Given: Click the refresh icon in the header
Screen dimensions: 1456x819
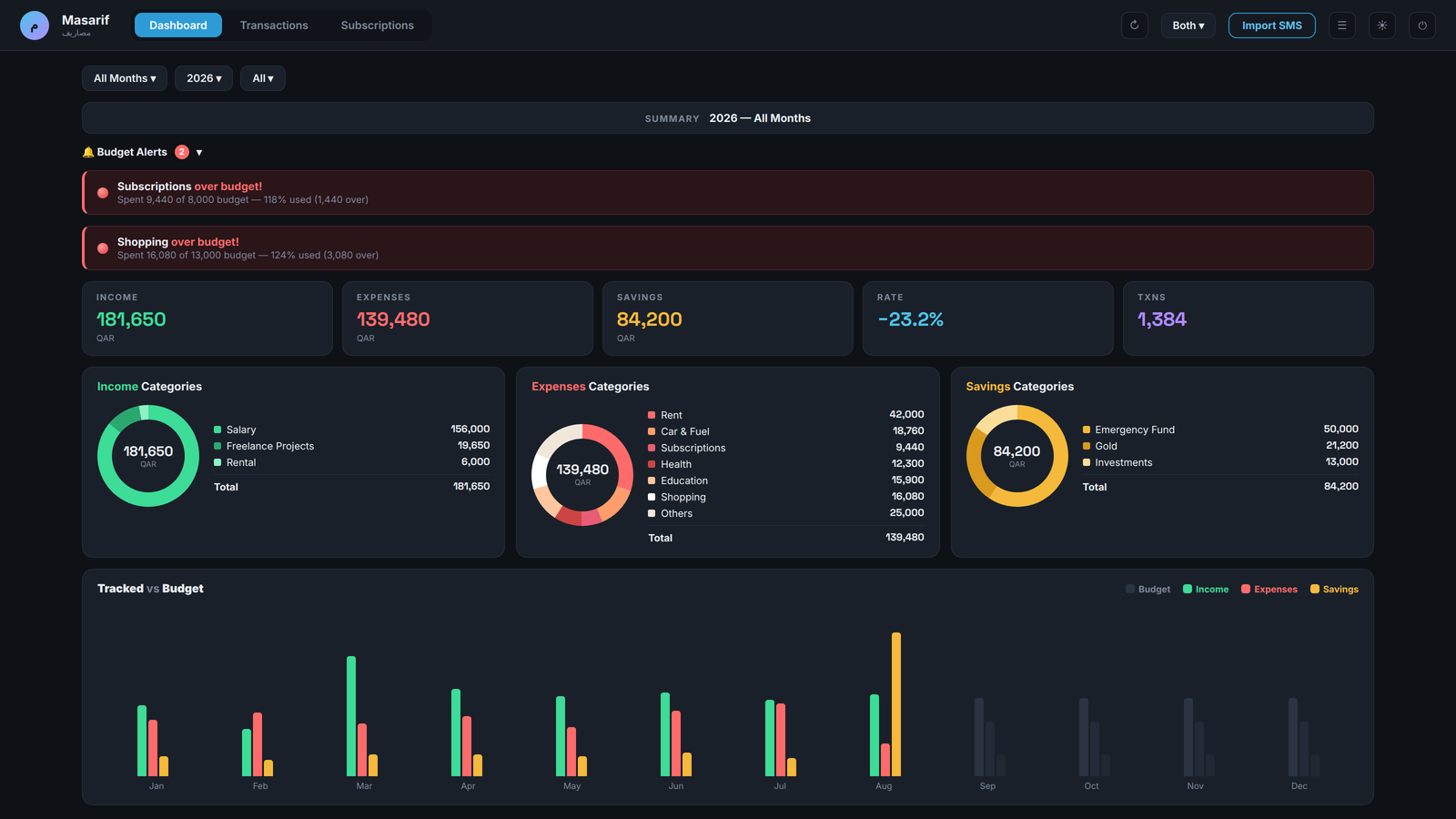Looking at the screenshot, I should click(1134, 25).
